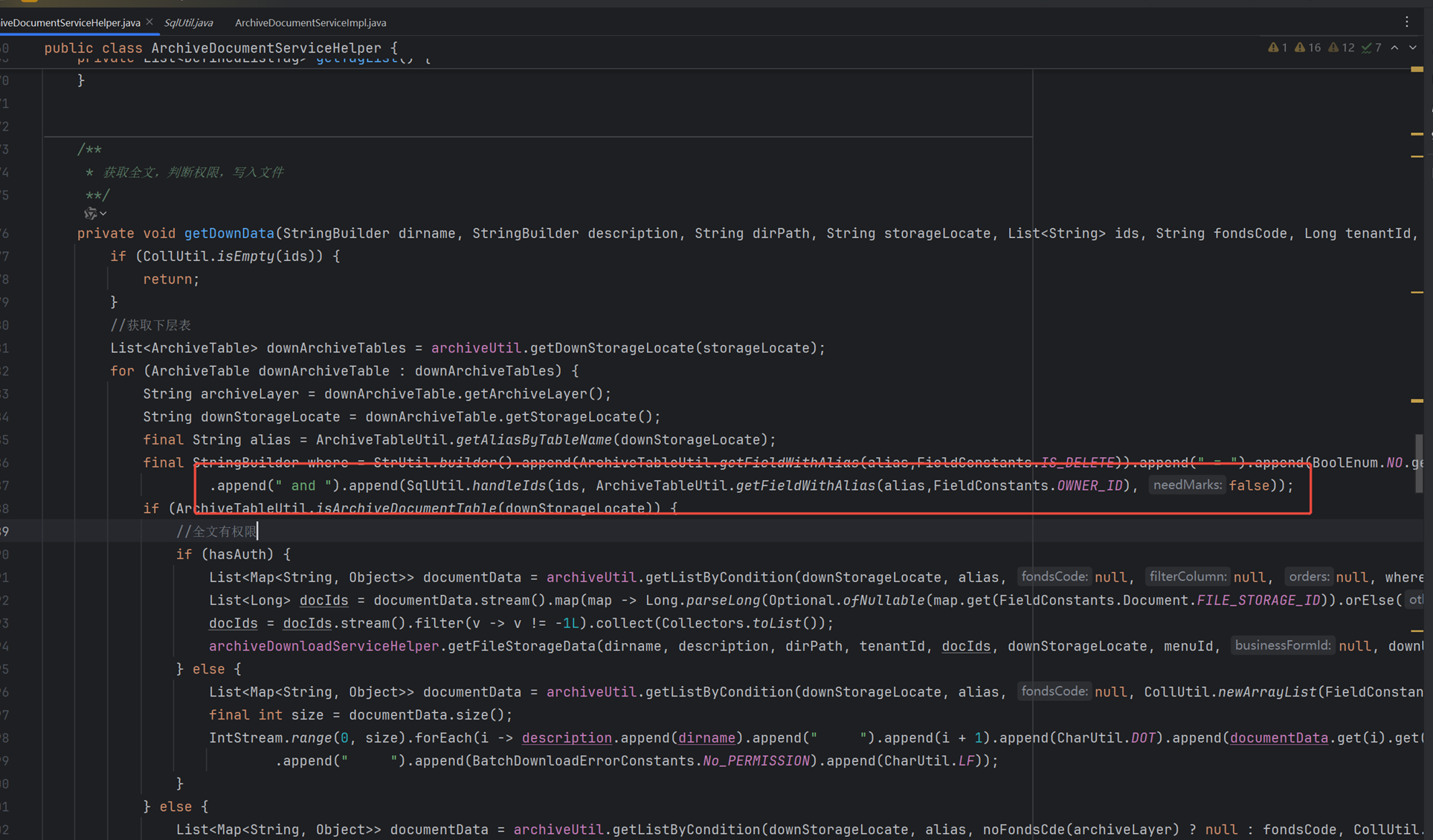This screenshot has height=840, width=1433.
Task: Click the first warning indicator showing 1
Action: [1278, 48]
